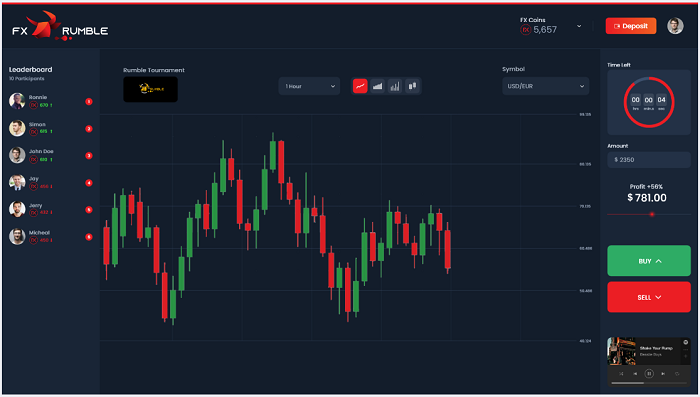The image size is (700, 397).
Task: Toggle shuffle in the music player
Action: click(x=621, y=374)
